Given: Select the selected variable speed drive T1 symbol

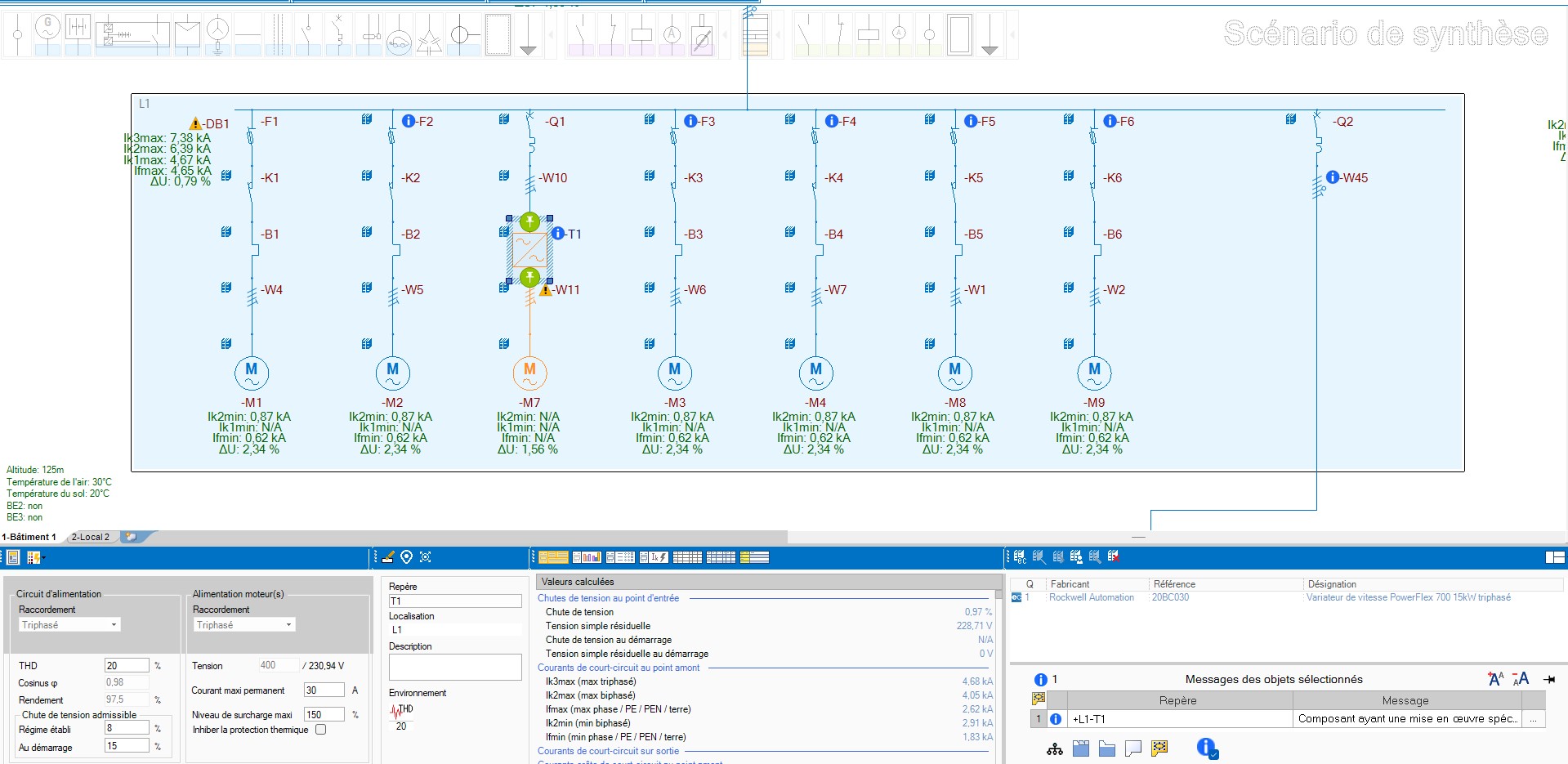Looking at the screenshot, I should click(529, 250).
